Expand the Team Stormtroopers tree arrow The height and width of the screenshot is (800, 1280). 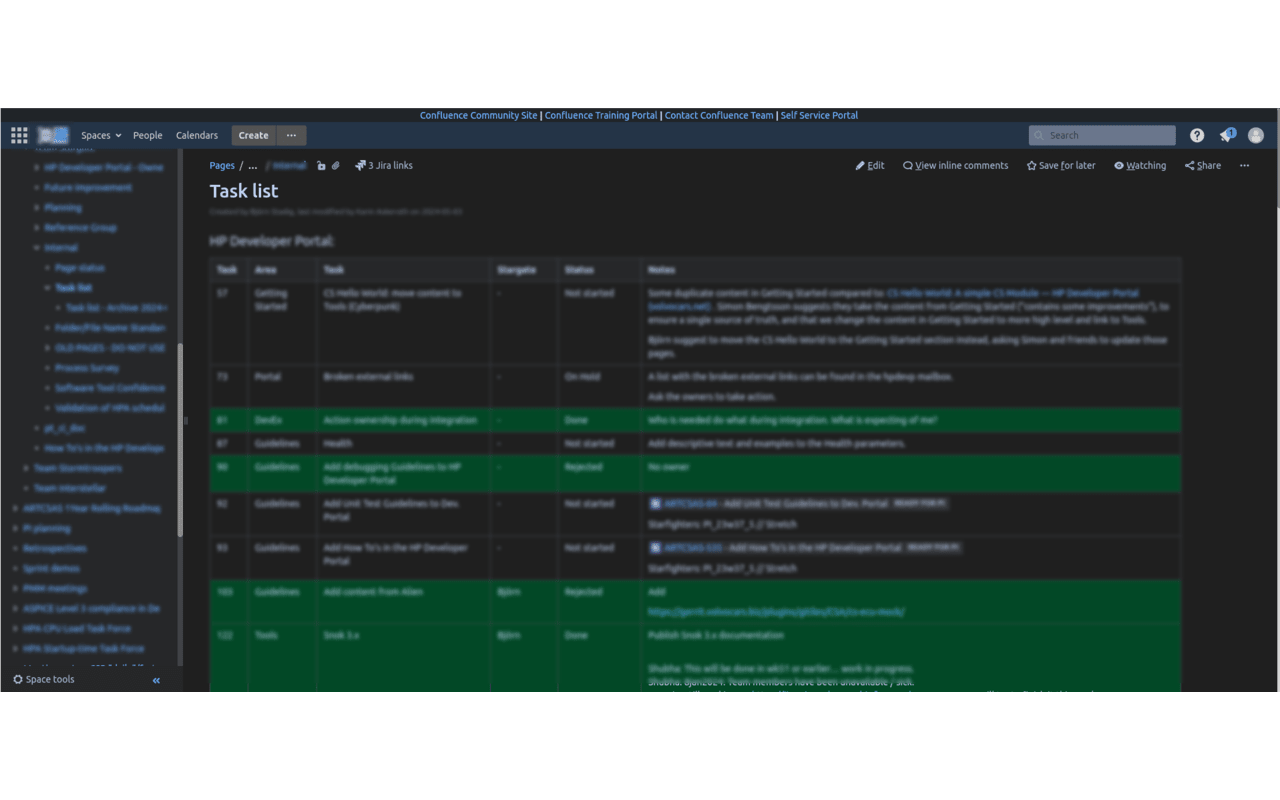point(26,468)
